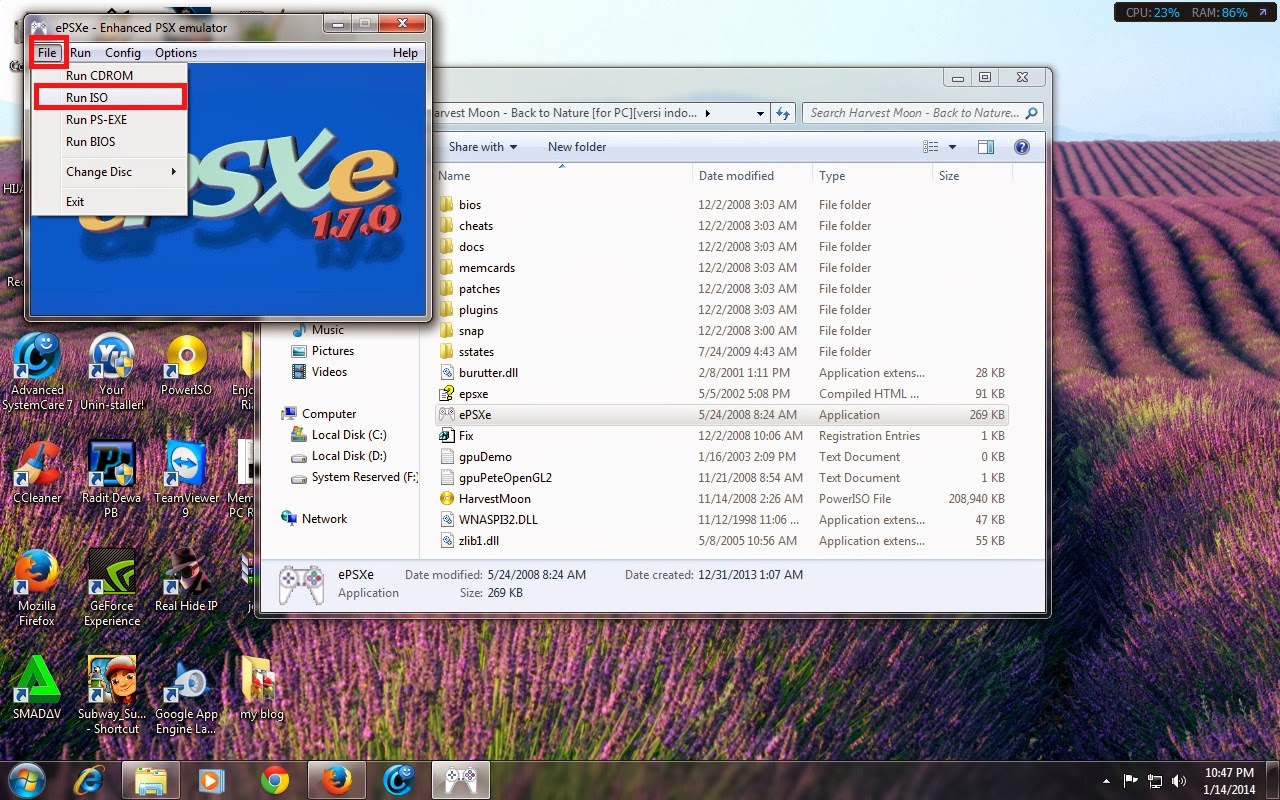
Task: Click the Explorer search box
Action: pos(922,113)
